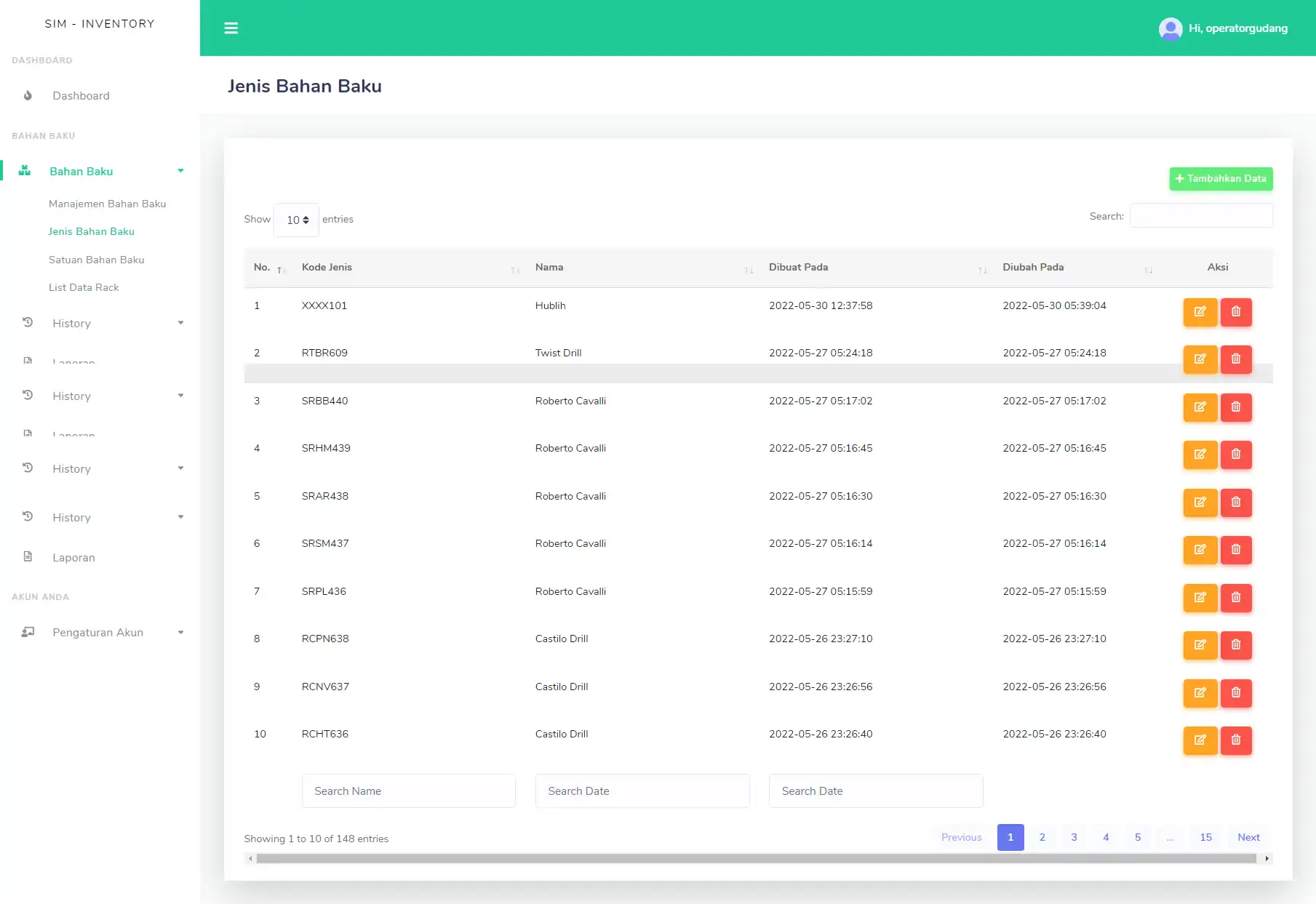
Task: Delete the RTBR609 Twist Drill row
Action: [1236, 359]
